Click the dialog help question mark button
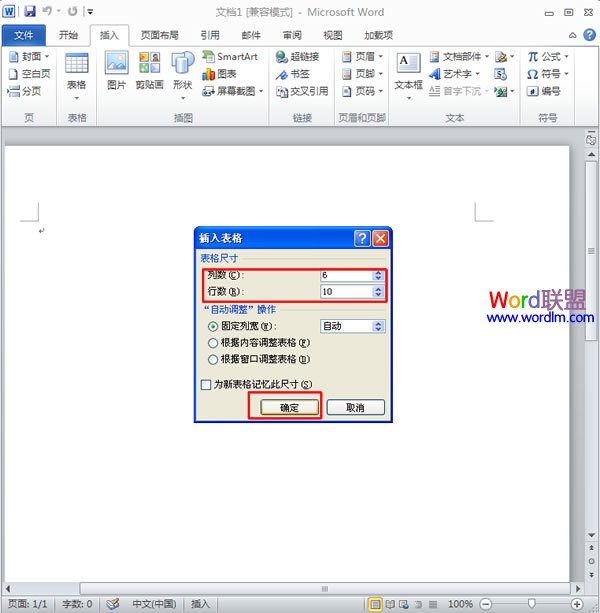Image resolution: width=600 pixels, height=613 pixels. point(362,238)
